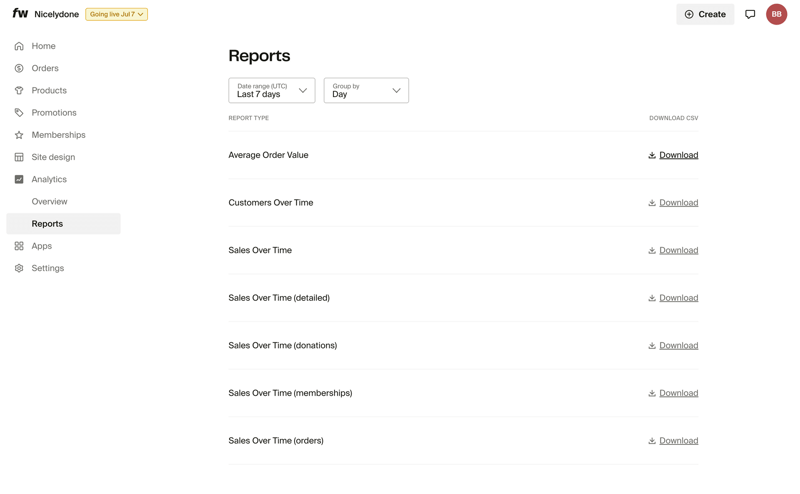Viewport: 800px width, 494px height.
Task: Click download icon for Customers Over Time
Action: pyautogui.click(x=652, y=203)
